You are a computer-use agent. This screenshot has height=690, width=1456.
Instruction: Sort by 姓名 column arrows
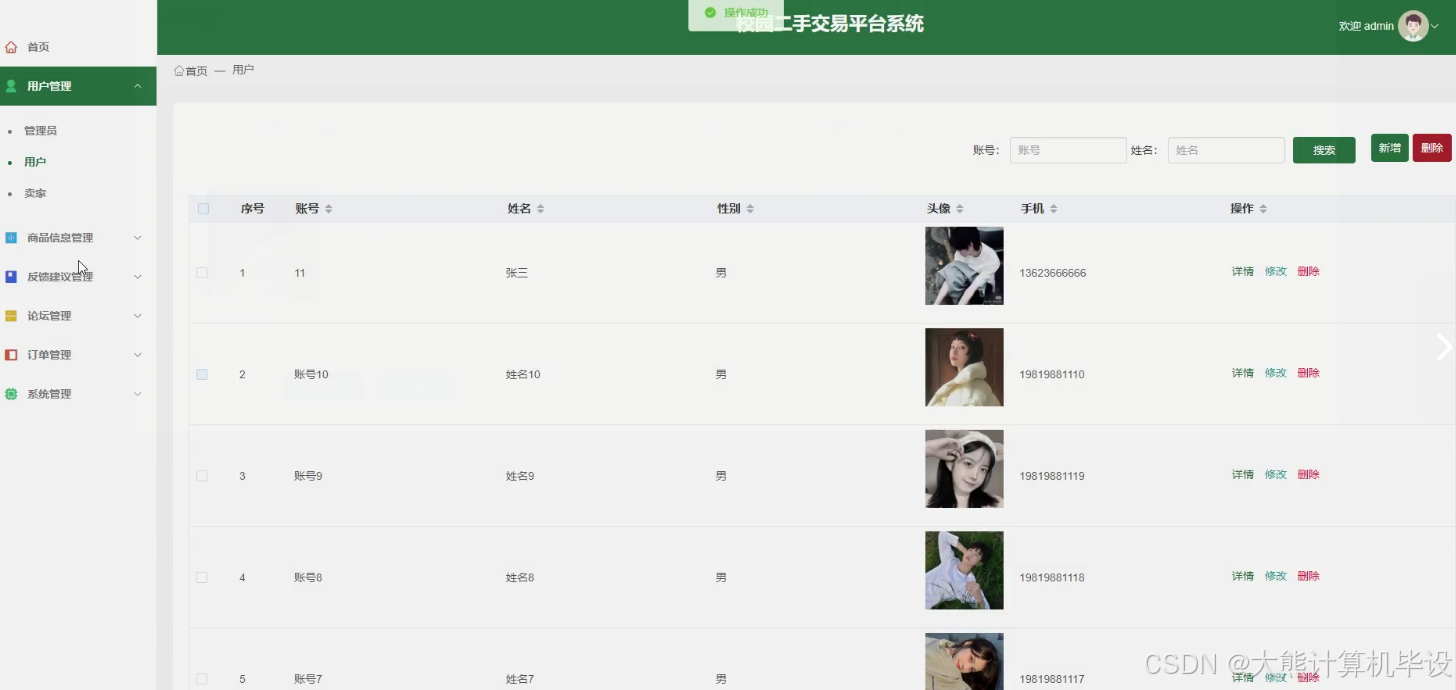coord(540,209)
